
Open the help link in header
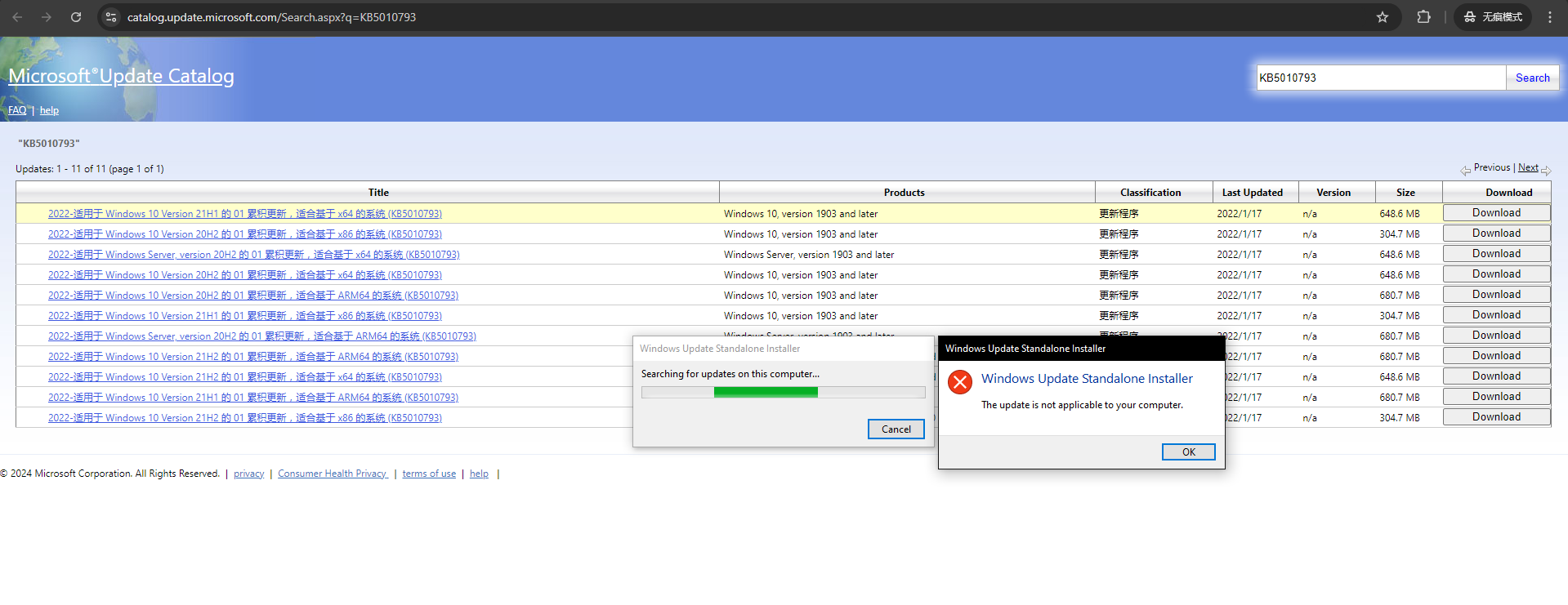tap(49, 110)
